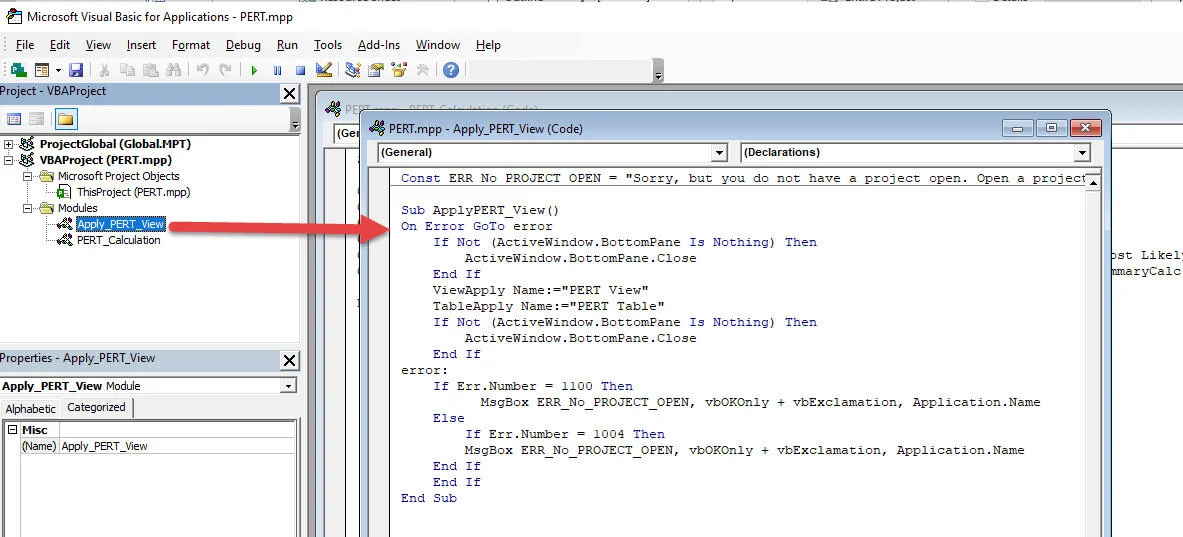
Task: Open the Insert object dropdown arrow
Action: 58,70
